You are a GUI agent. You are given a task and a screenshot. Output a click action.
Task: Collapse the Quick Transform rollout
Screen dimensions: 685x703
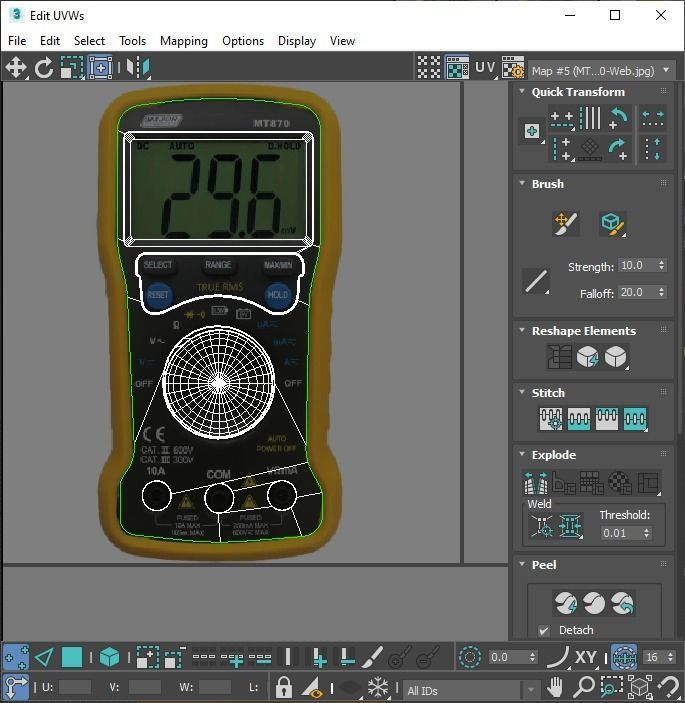[x=522, y=91]
